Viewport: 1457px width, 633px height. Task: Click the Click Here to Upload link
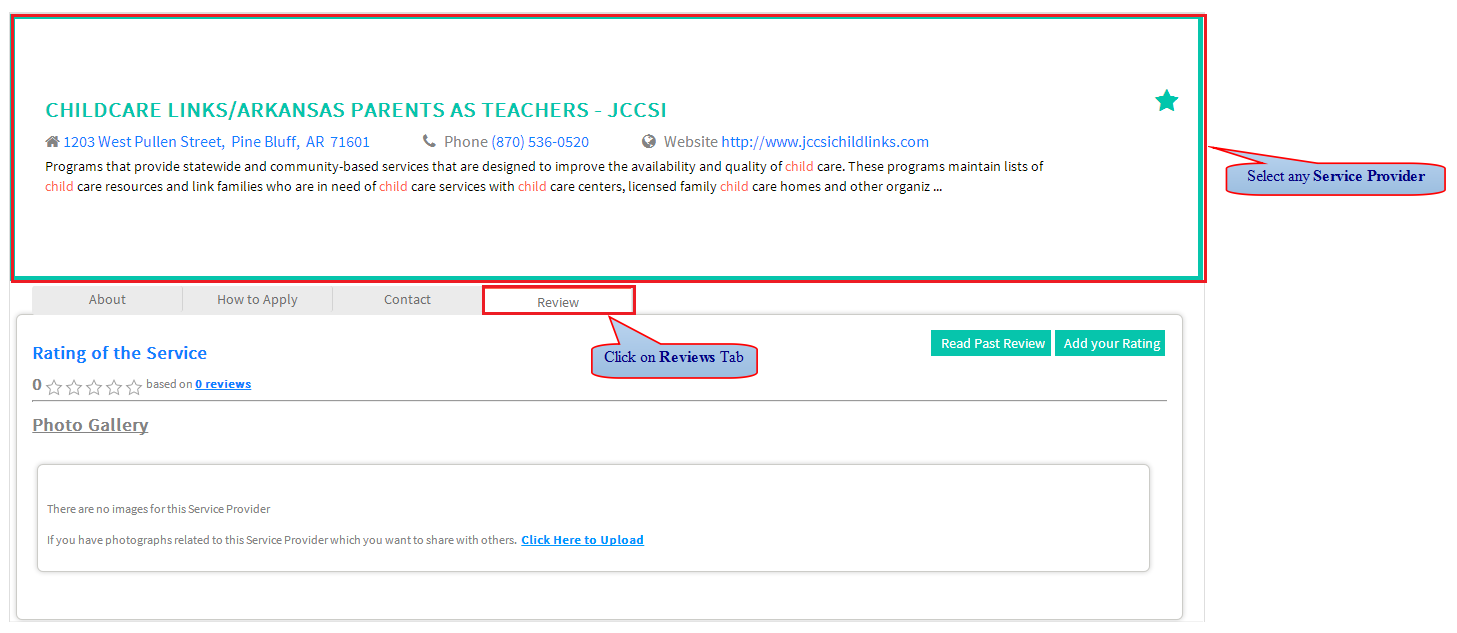pos(582,540)
